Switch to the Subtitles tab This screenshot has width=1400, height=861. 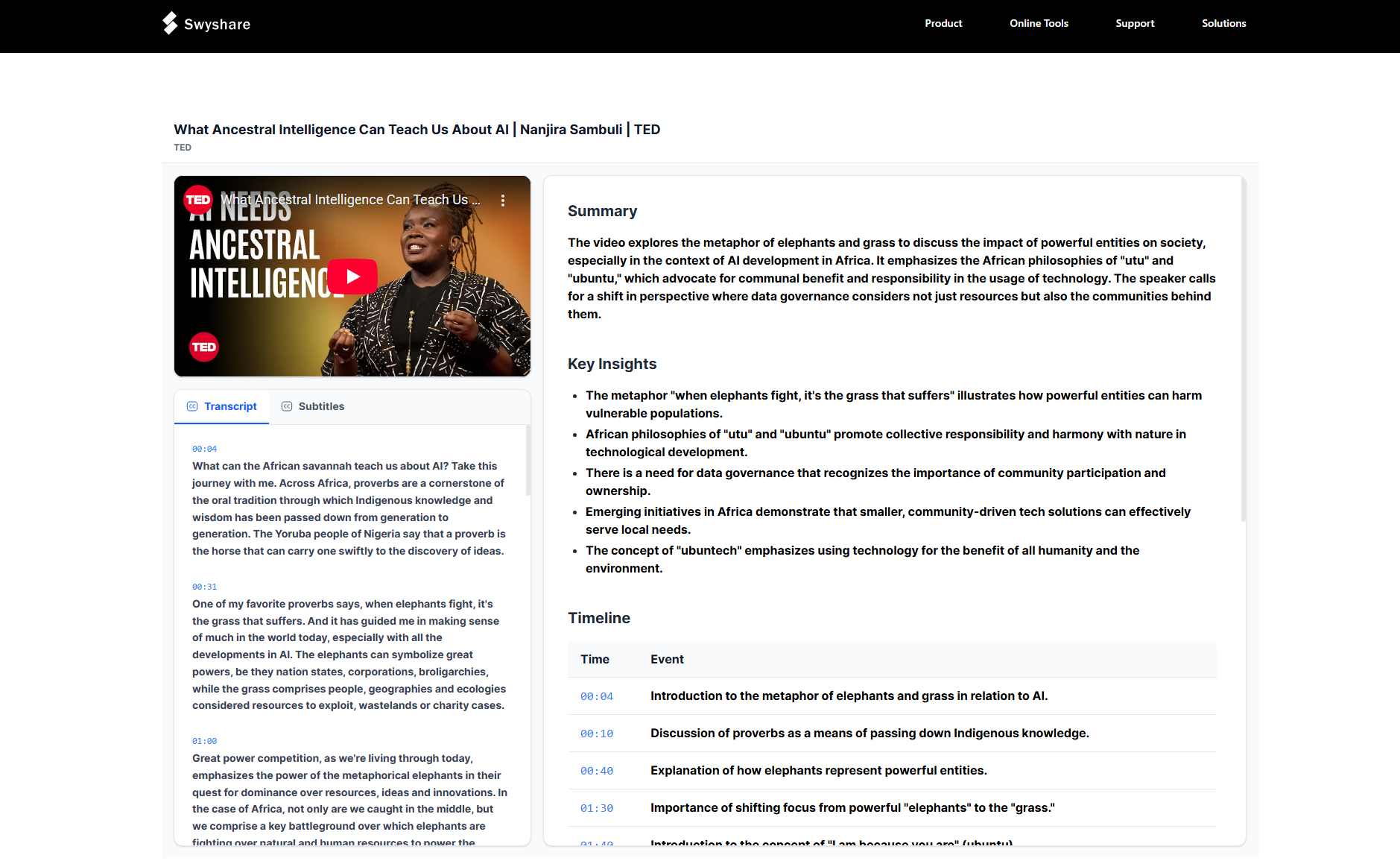tap(321, 406)
